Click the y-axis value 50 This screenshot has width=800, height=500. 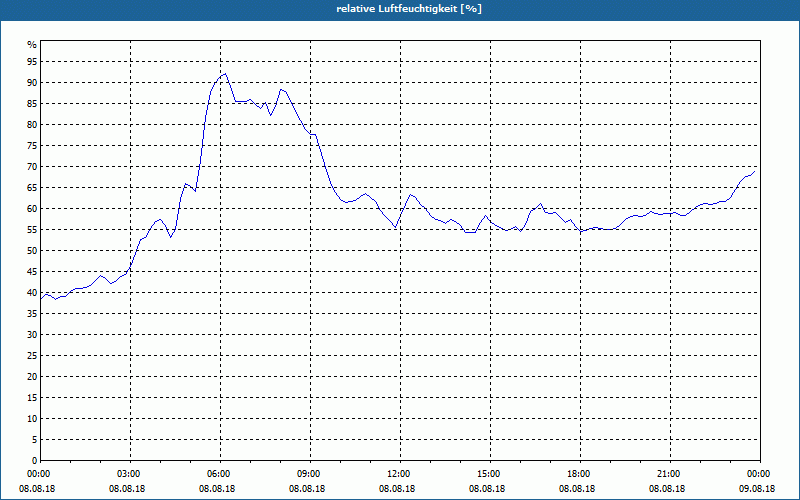[x=32, y=251]
